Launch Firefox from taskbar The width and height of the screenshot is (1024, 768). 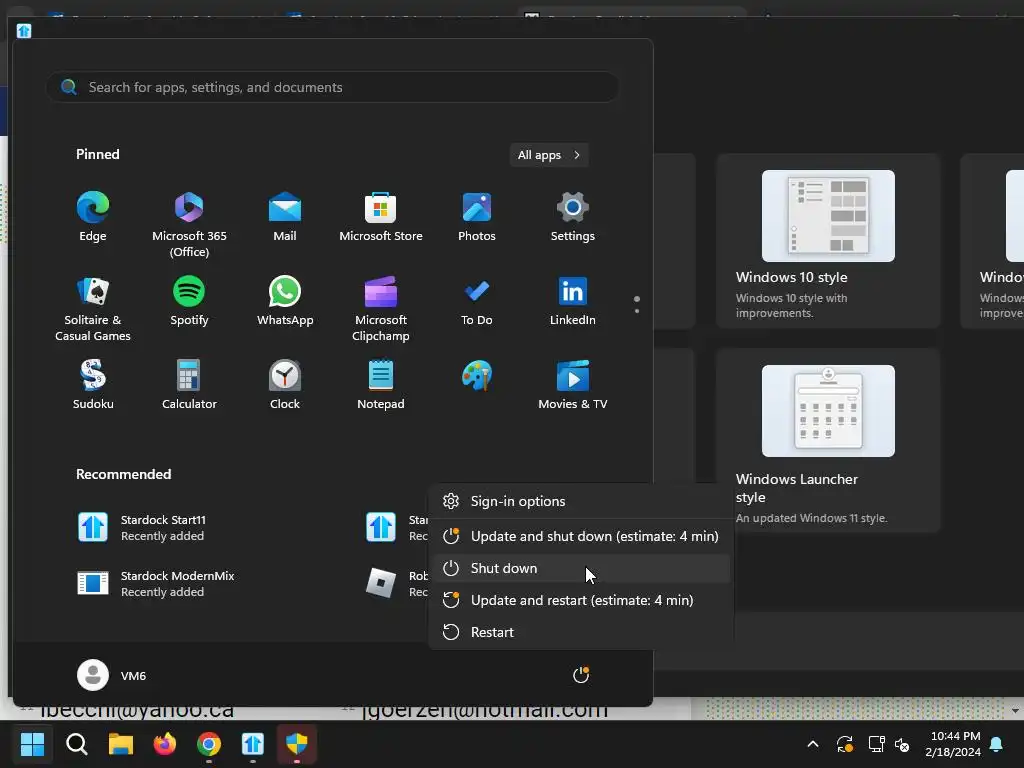click(165, 744)
